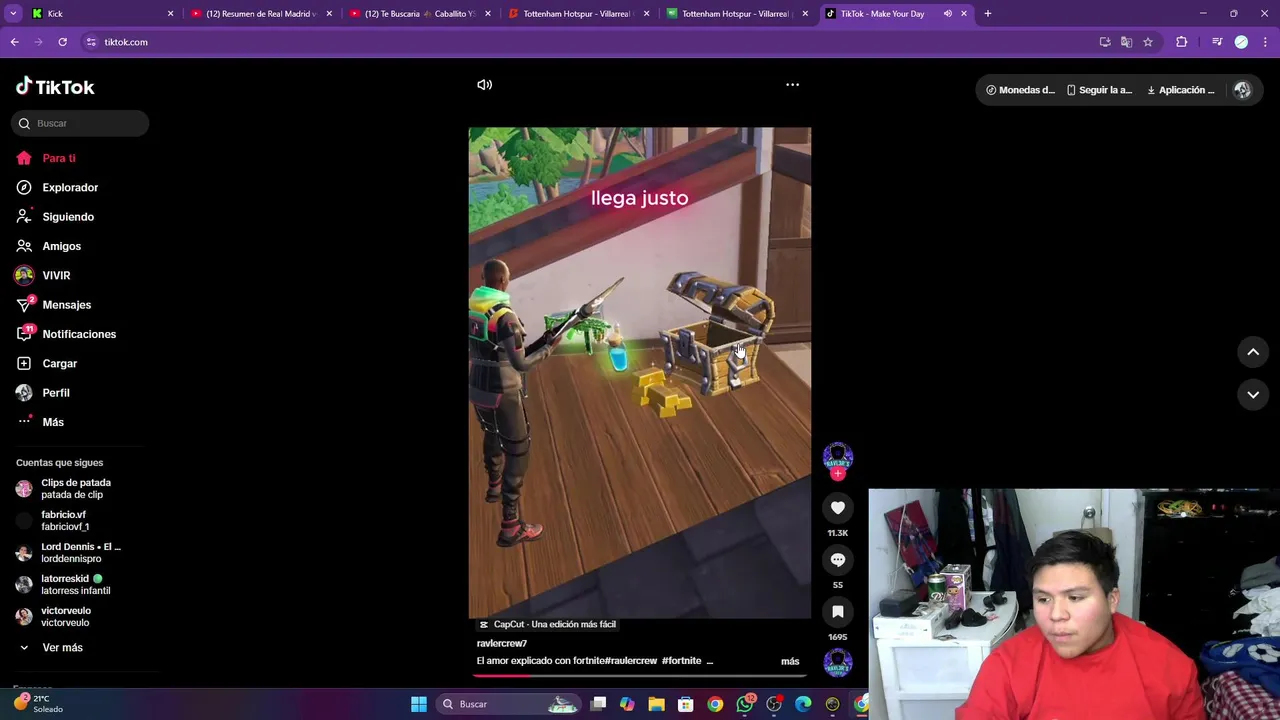This screenshot has width=1280, height=720.
Task: Bookmark this page with star
Action: coord(1148,42)
